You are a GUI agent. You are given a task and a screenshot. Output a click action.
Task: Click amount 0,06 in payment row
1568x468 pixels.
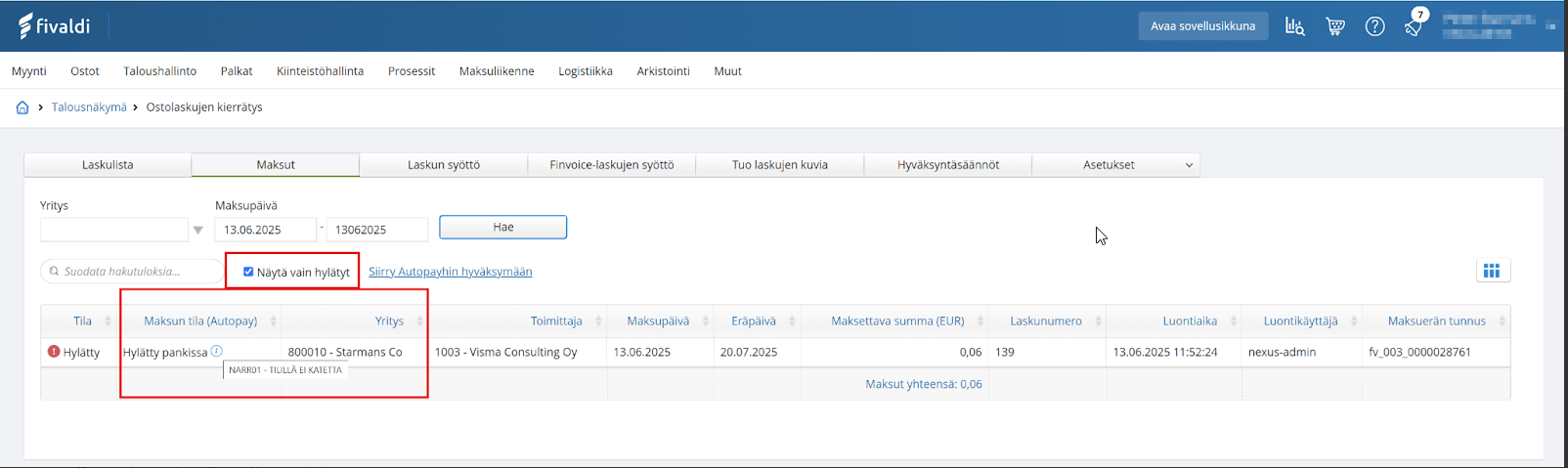click(971, 352)
